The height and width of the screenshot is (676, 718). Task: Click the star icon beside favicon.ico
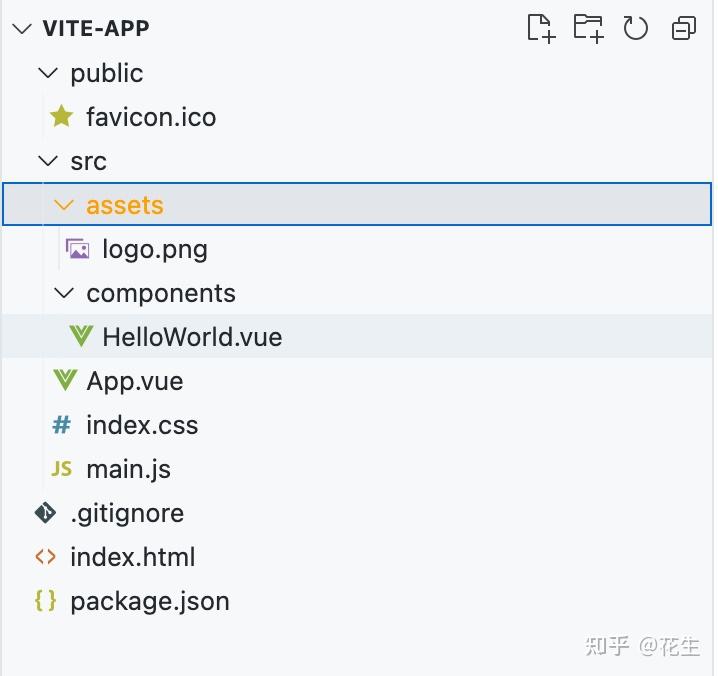[62, 117]
